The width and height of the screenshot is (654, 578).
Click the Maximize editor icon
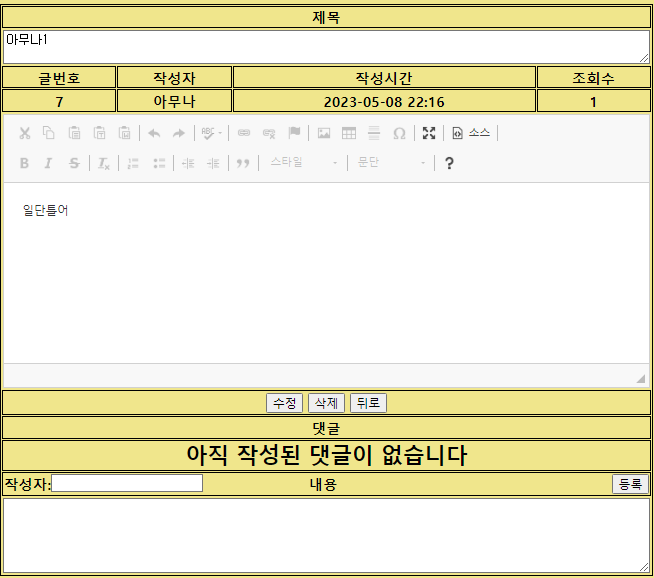(429, 133)
